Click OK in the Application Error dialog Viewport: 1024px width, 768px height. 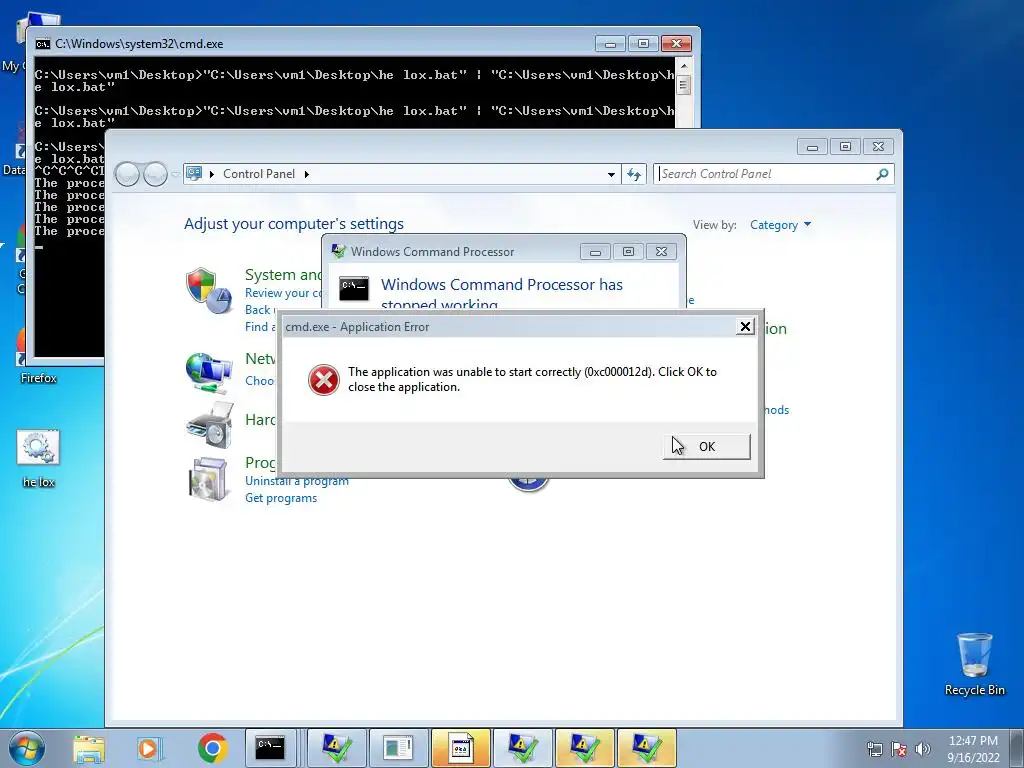click(707, 447)
